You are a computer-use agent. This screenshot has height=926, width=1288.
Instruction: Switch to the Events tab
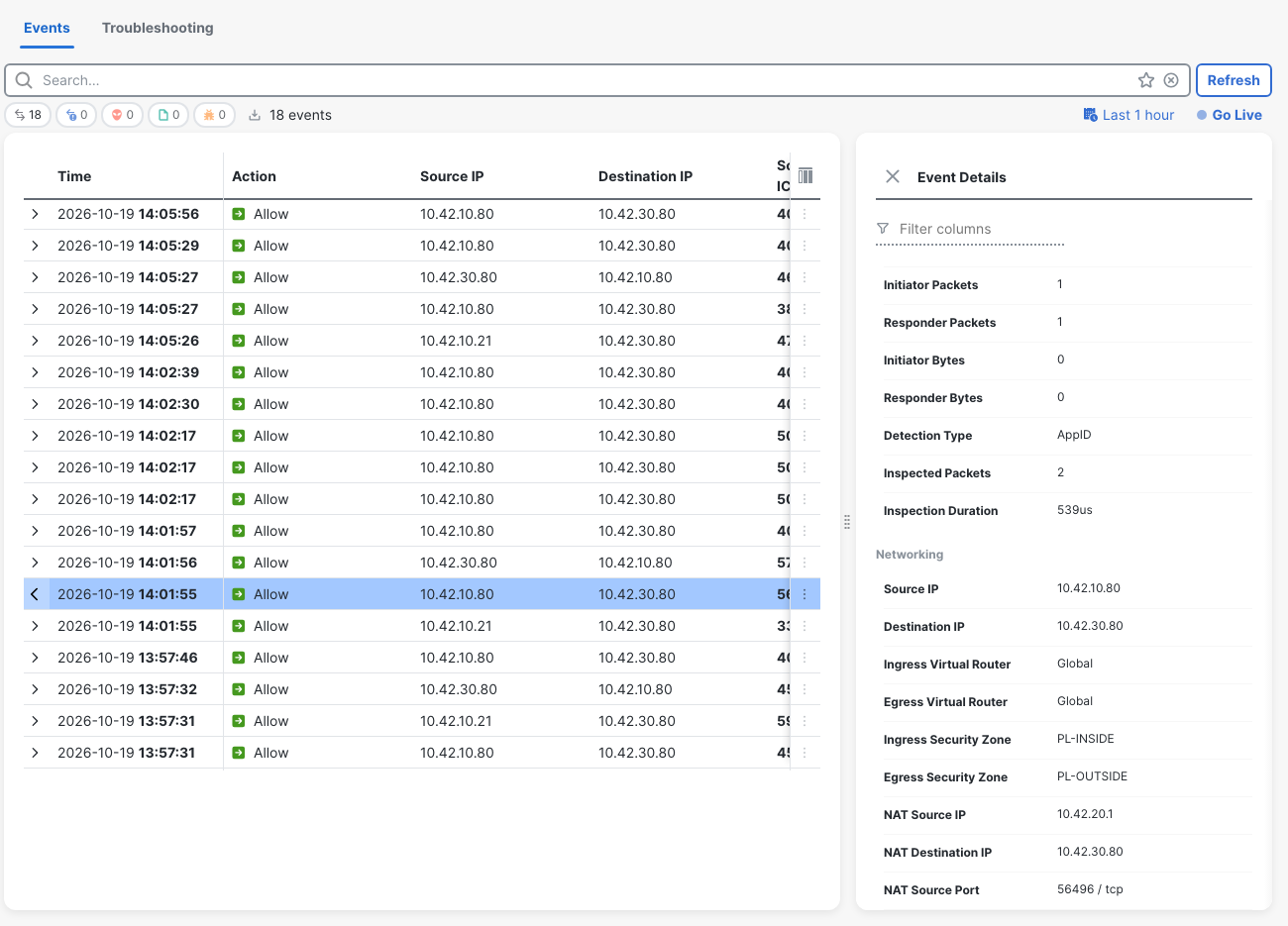pyautogui.click(x=47, y=28)
